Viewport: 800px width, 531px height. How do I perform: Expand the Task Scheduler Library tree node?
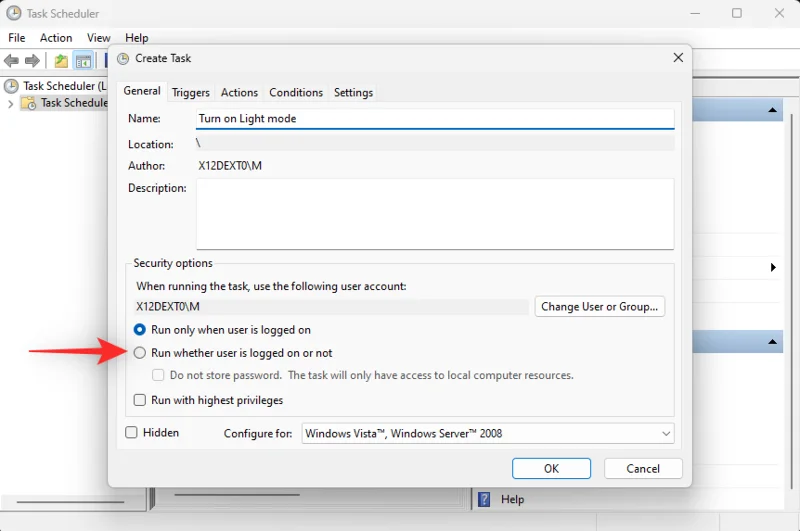pos(10,104)
